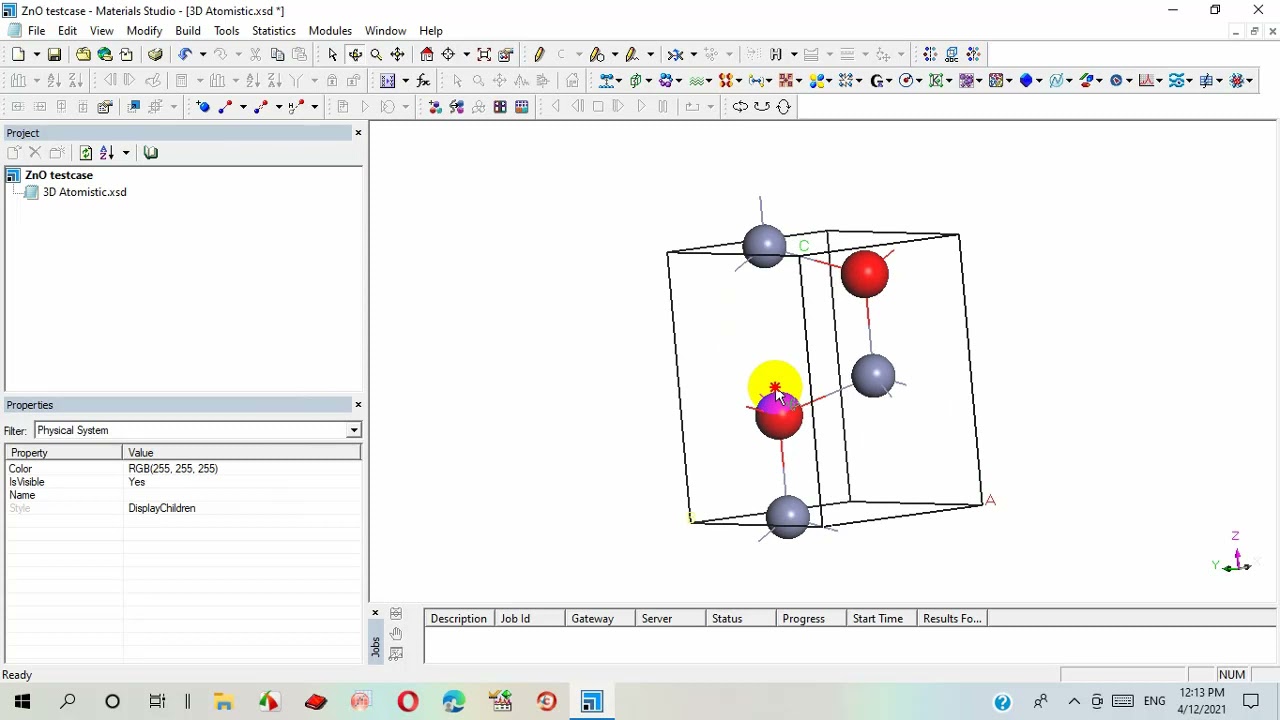Click the green wave module icon
This screenshot has height=720, width=1280.
[x=698, y=80]
